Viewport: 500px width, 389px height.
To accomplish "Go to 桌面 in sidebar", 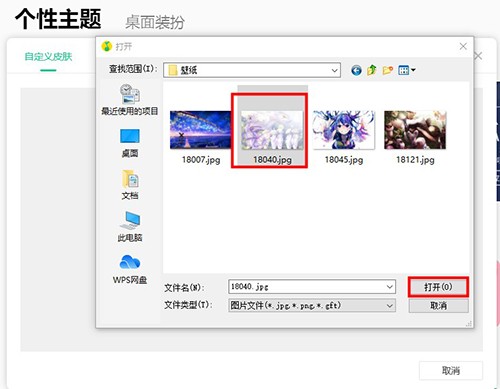I will (x=130, y=143).
